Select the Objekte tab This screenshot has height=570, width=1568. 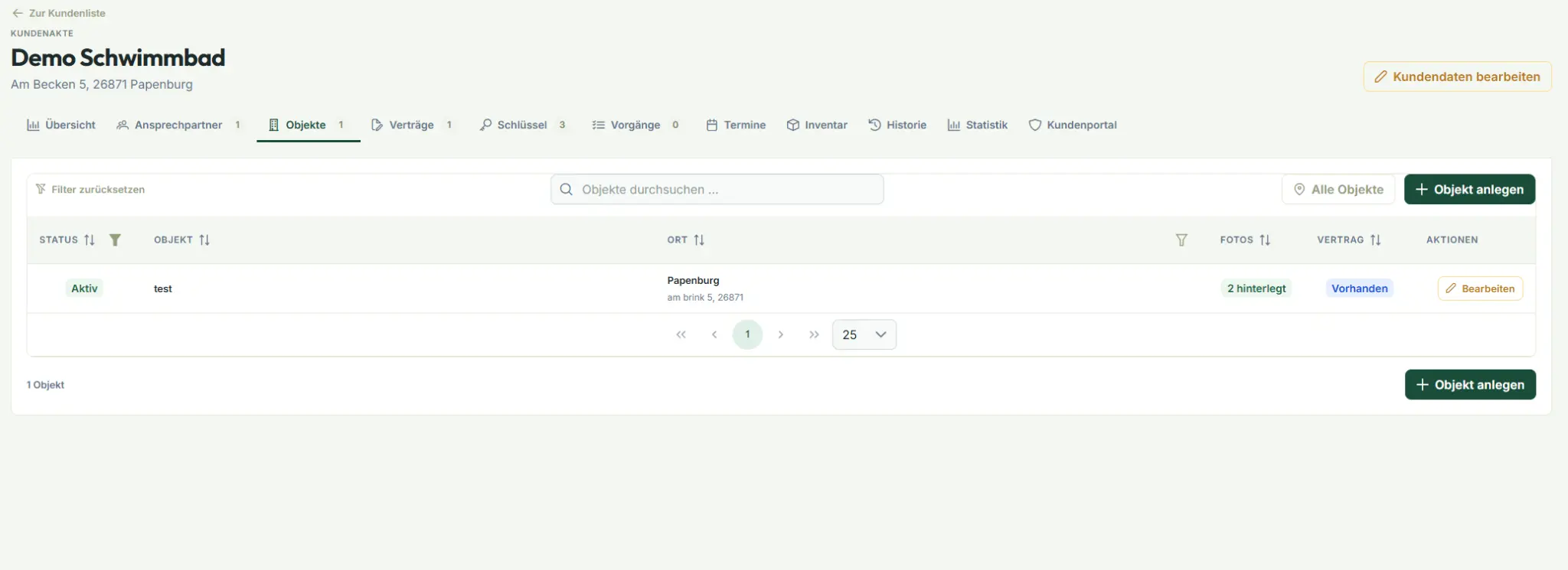click(x=308, y=125)
